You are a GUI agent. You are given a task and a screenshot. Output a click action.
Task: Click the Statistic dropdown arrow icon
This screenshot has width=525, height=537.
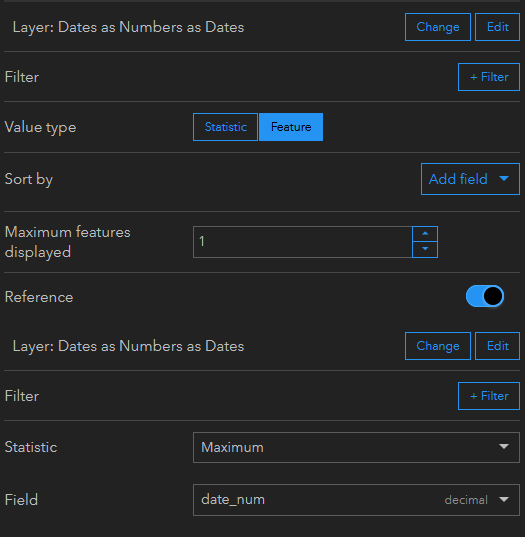(504, 447)
